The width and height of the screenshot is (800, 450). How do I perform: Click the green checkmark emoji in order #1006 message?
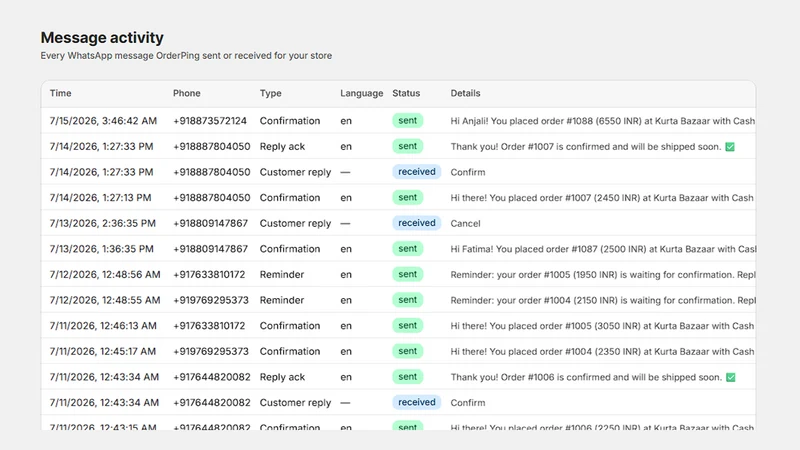pyautogui.click(x=731, y=378)
